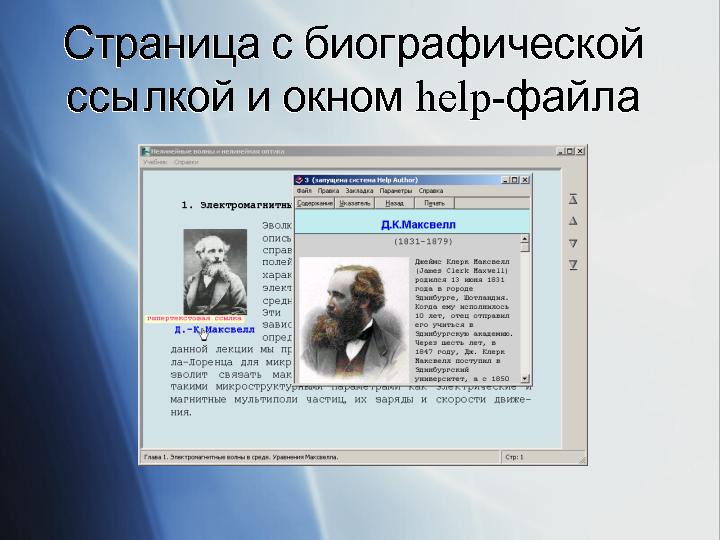Close the main textbook window
Image resolution: width=720 pixels, height=540 pixels.
580,151
